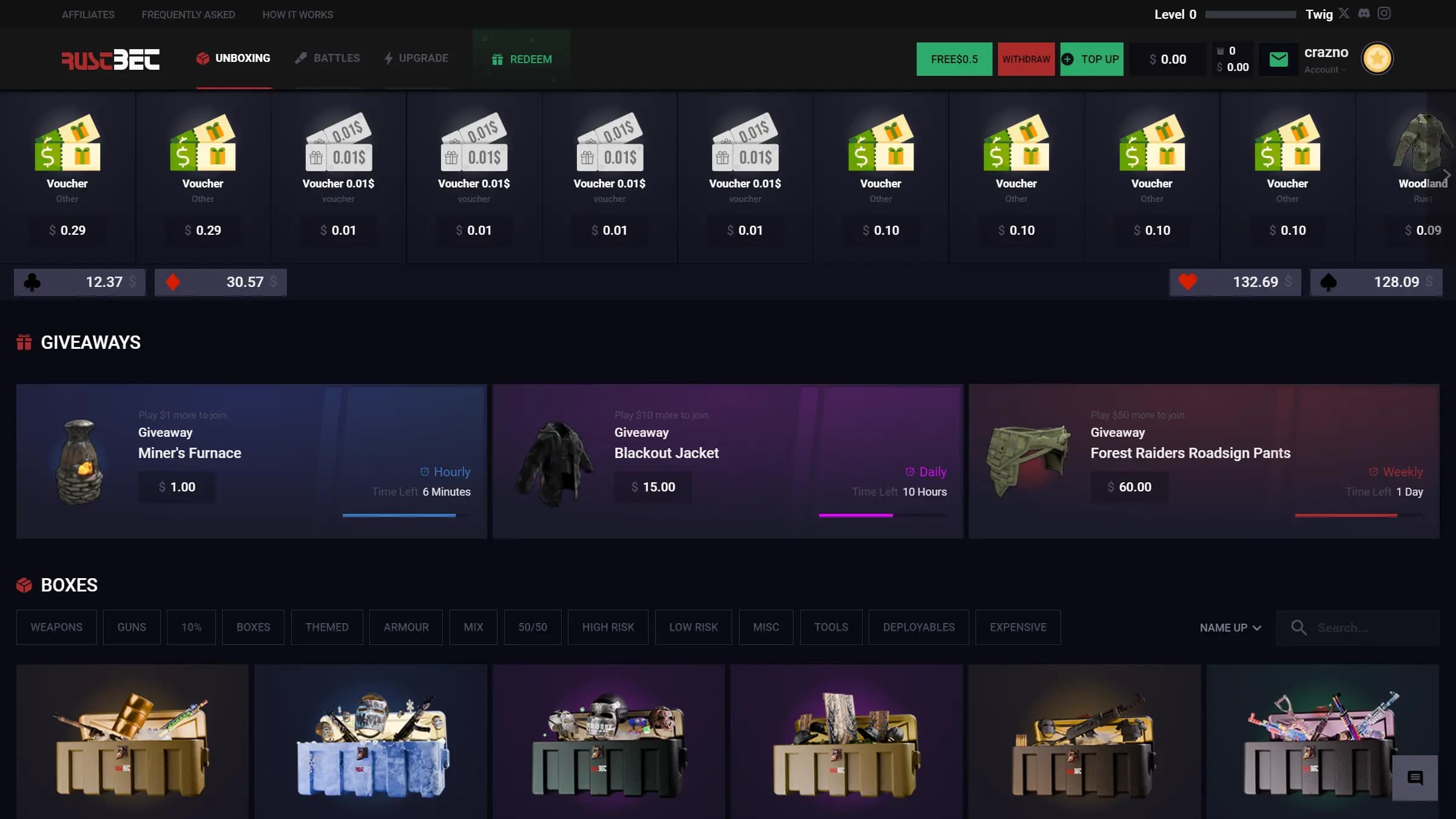This screenshot has height=819, width=1456.
Task: Open the How It Works page
Action: (298, 15)
